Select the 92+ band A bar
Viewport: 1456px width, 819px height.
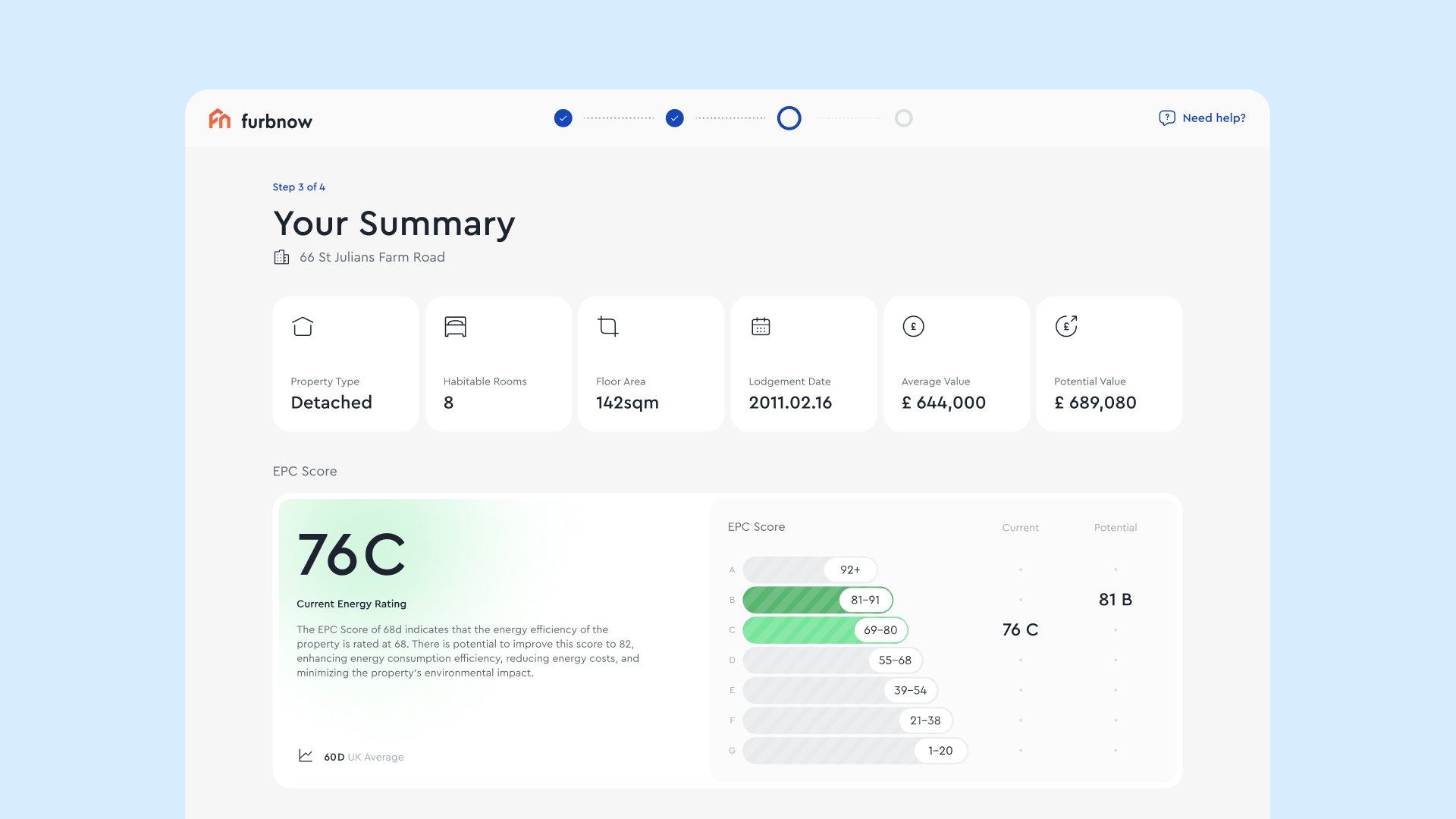coord(810,570)
